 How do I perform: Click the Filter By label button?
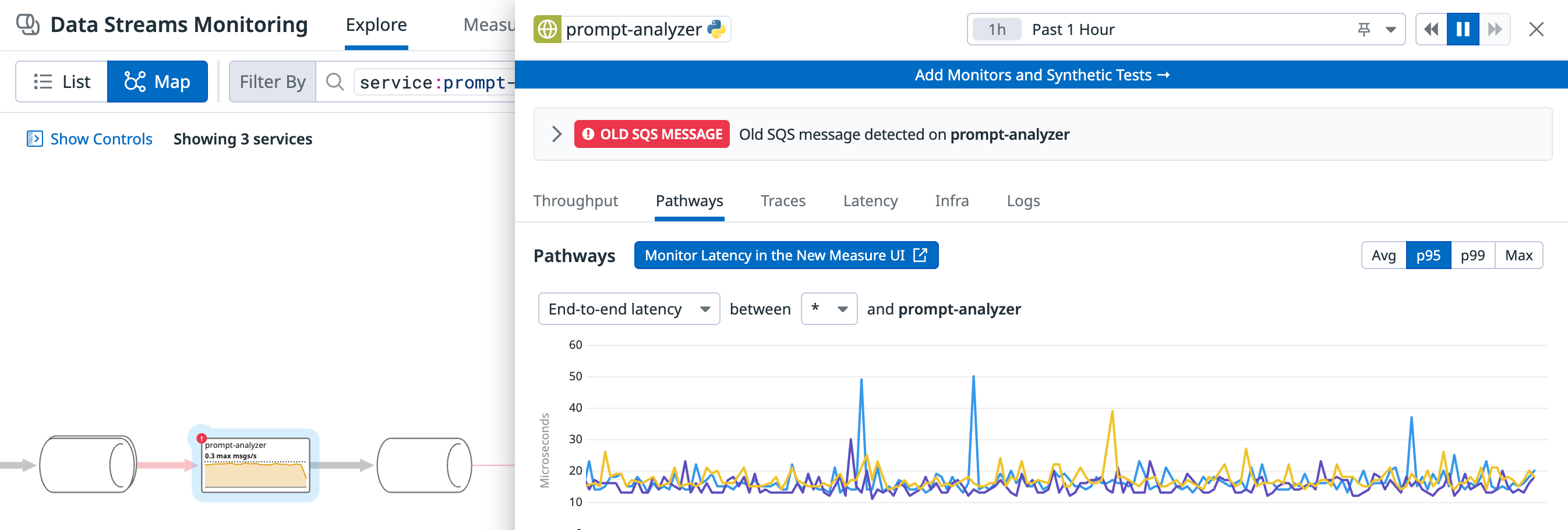[272, 82]
